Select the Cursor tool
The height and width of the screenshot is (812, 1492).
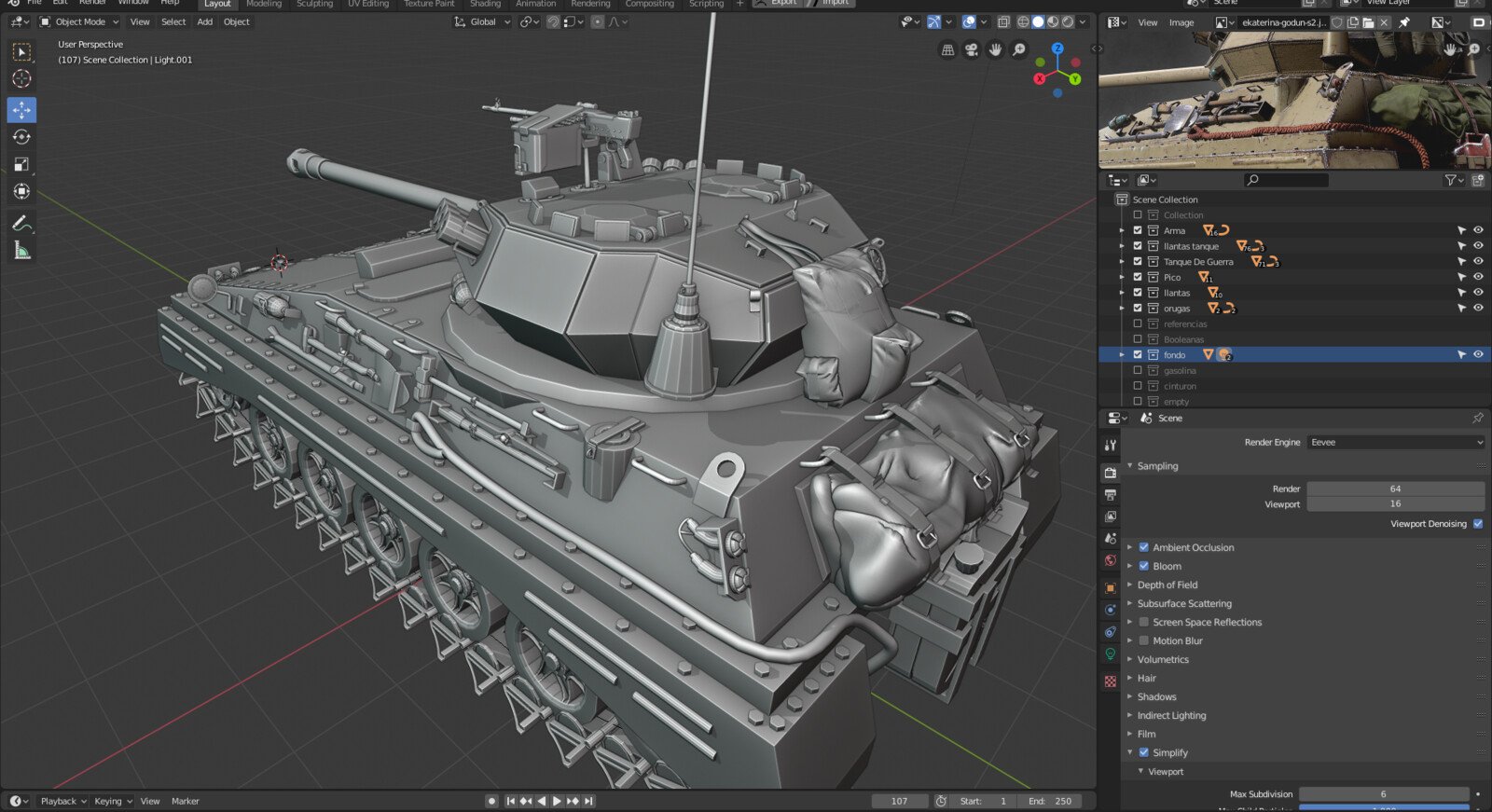[x=21, y=79]
